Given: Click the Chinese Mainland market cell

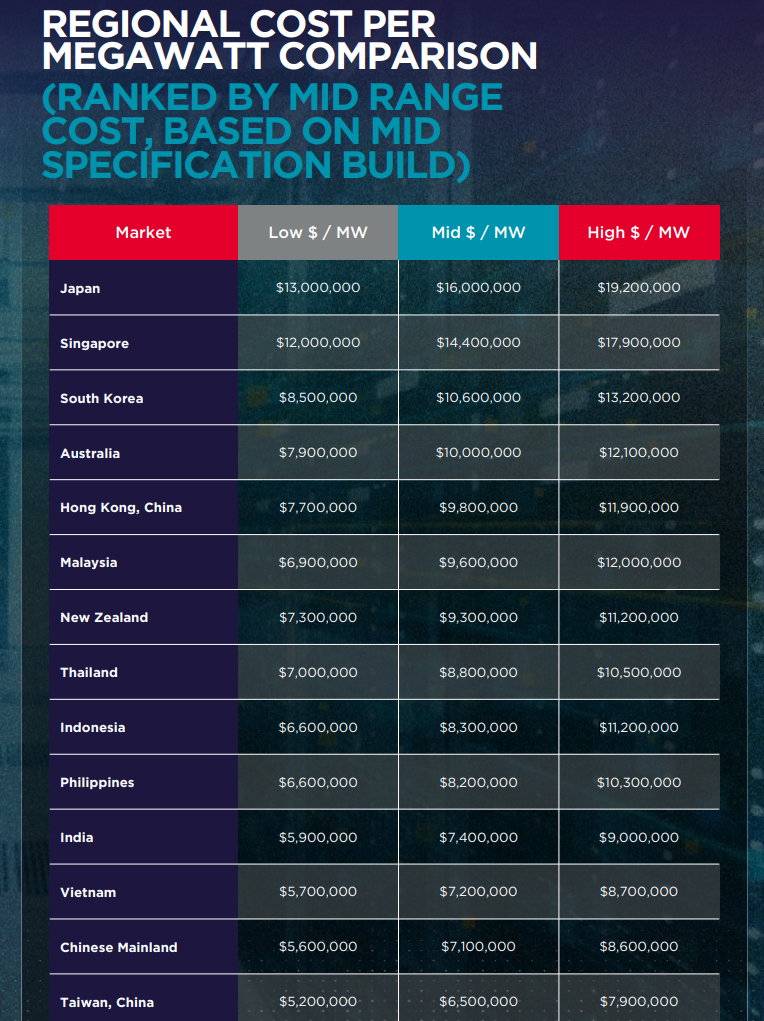Looking at the screenshot, I should [x=119, y=947].
